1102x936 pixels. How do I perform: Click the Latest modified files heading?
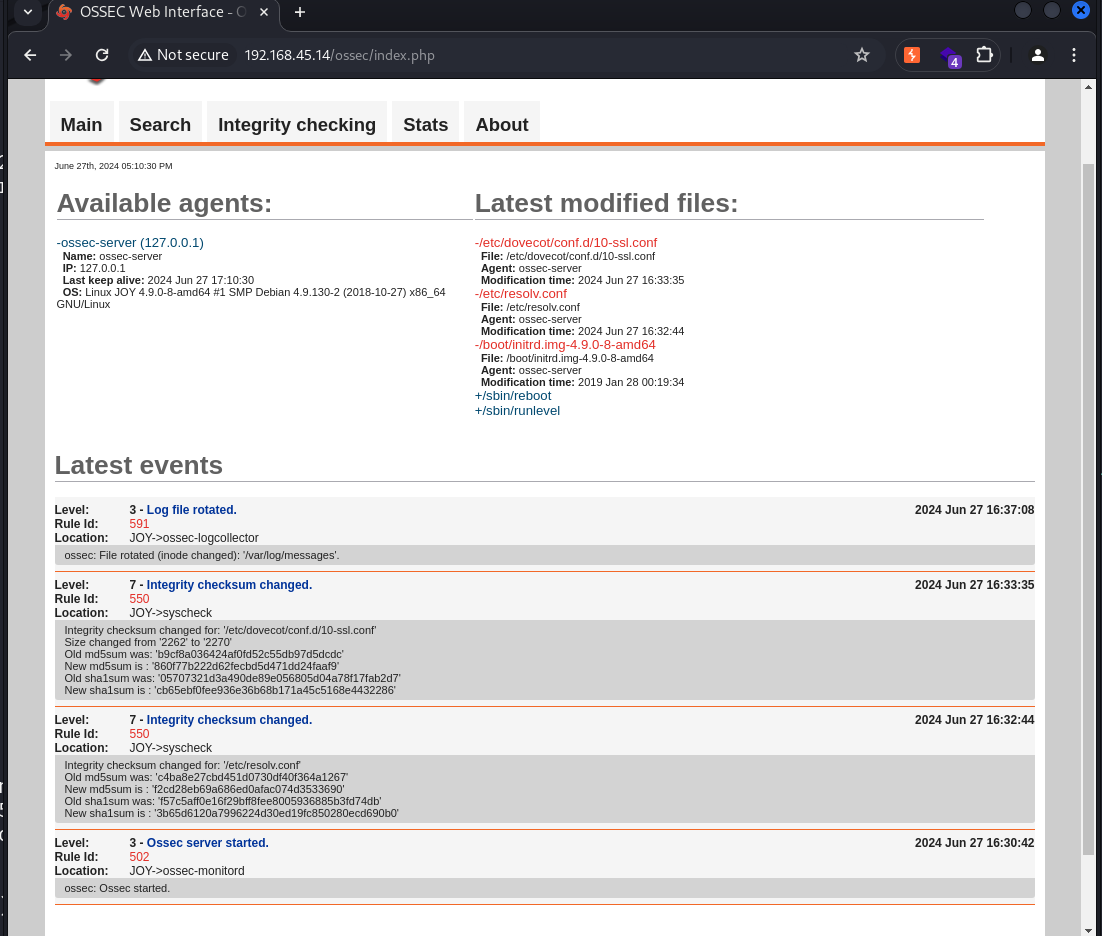point(607,203)
